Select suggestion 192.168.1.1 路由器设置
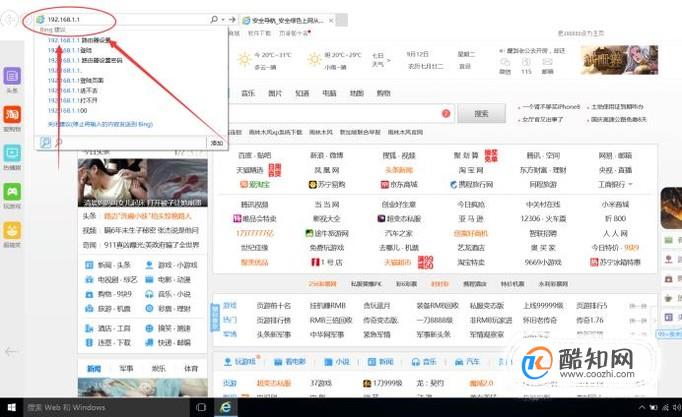Screen dimensions: 682x417 tap(79, 40)
